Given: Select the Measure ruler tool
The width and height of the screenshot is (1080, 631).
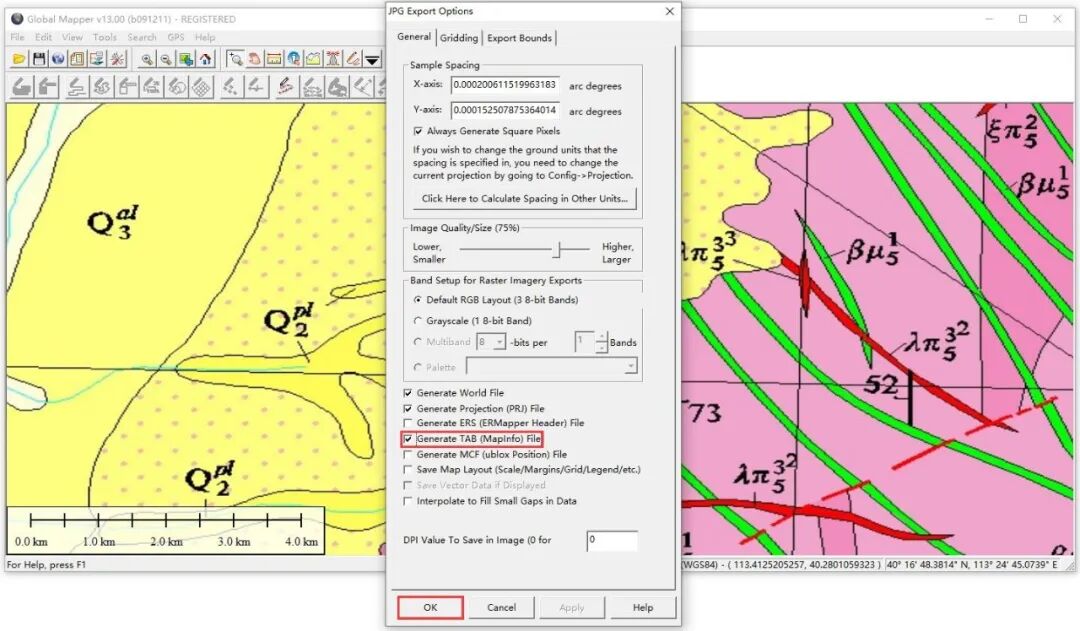Looking at the screenshot, I should 274,59.
